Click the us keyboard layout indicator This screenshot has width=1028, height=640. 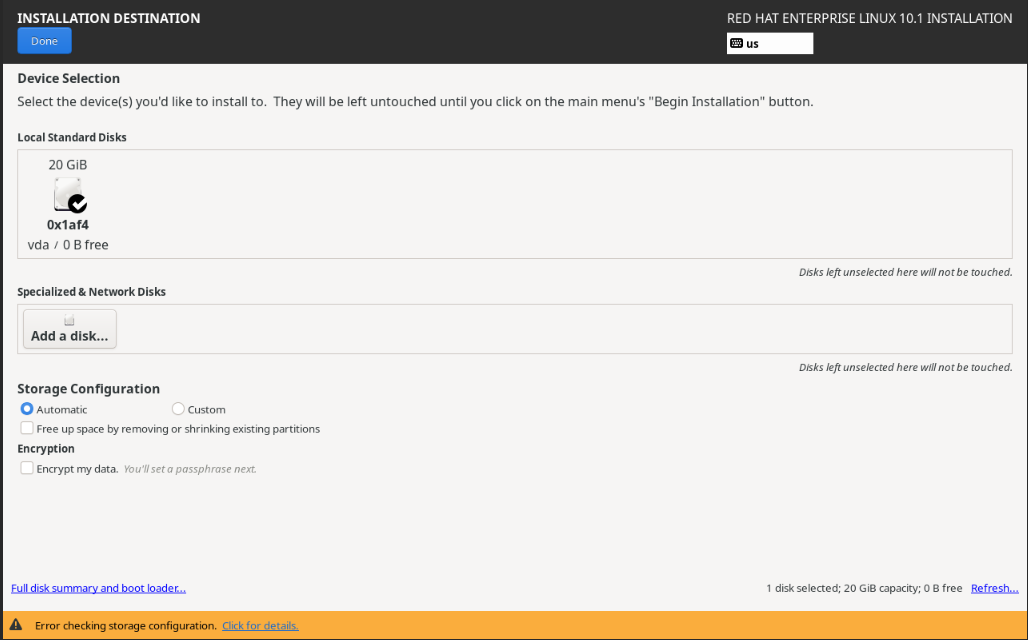click(769, 44)
